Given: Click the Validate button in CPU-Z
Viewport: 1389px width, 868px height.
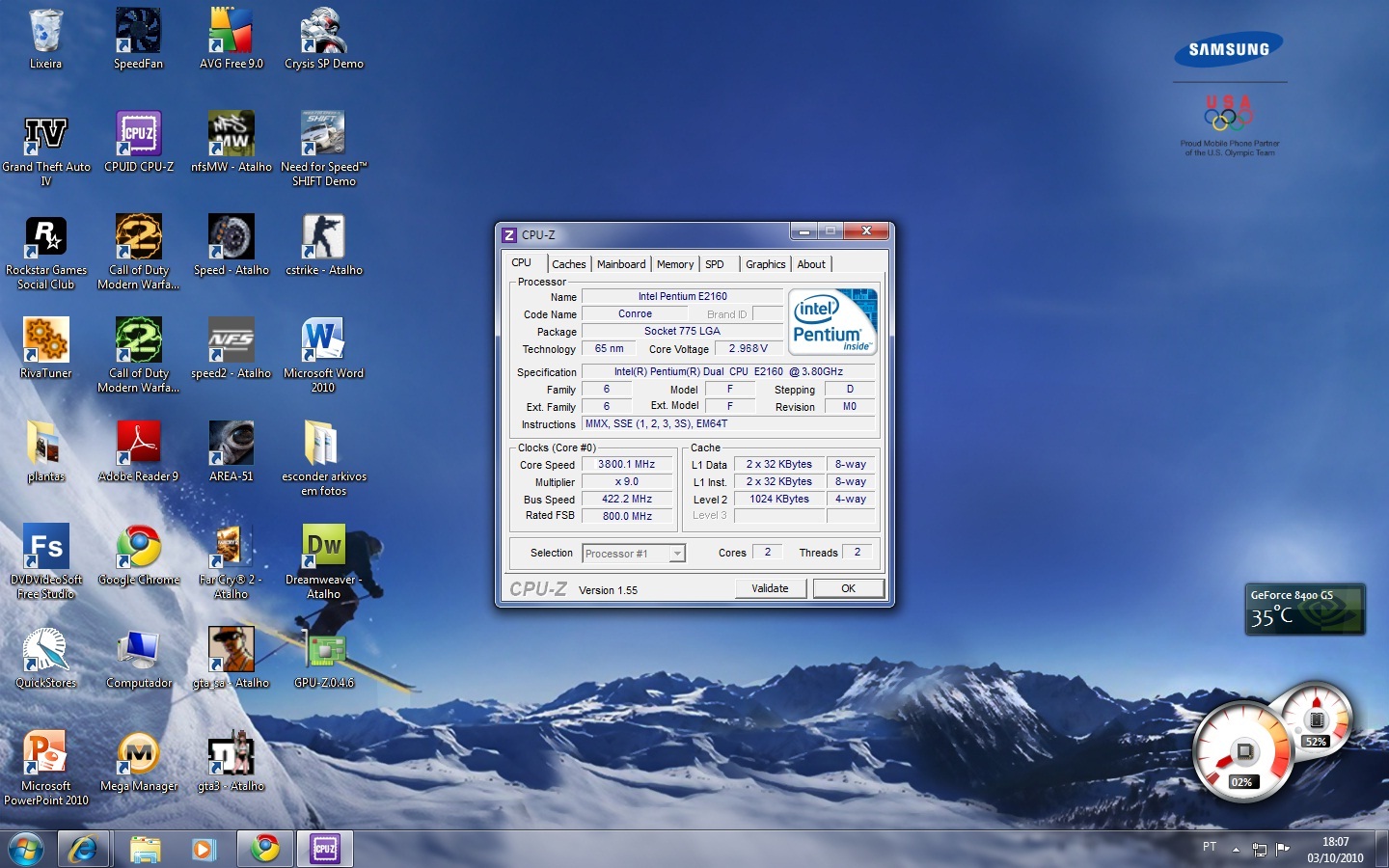Looking at the screenshot, I should click(x=770, y=588).
